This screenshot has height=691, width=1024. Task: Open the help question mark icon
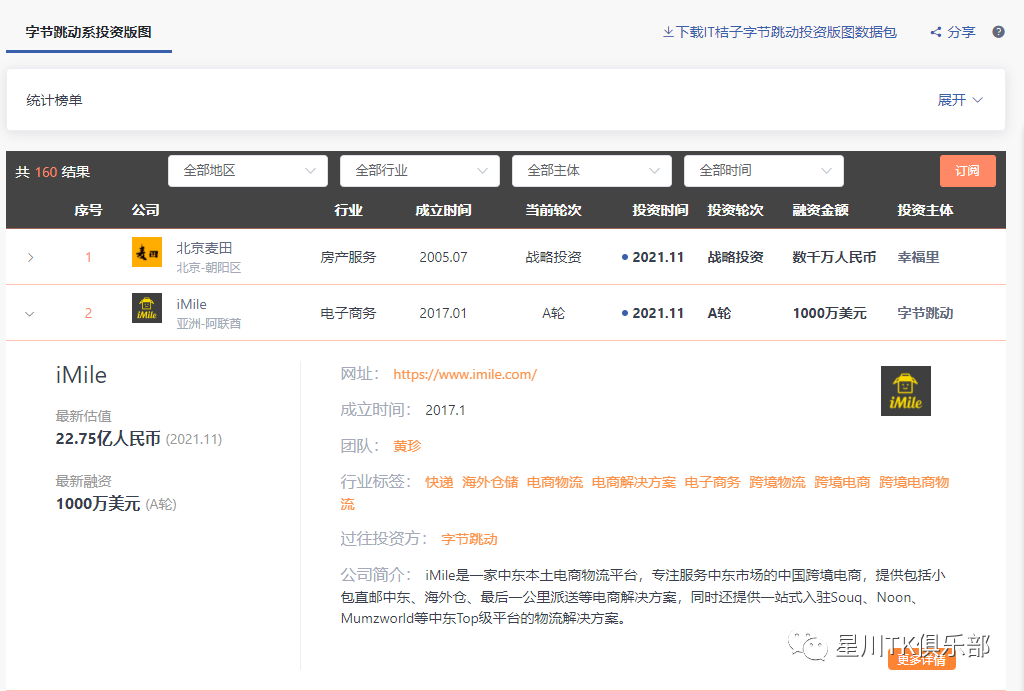tap(998, 31)
